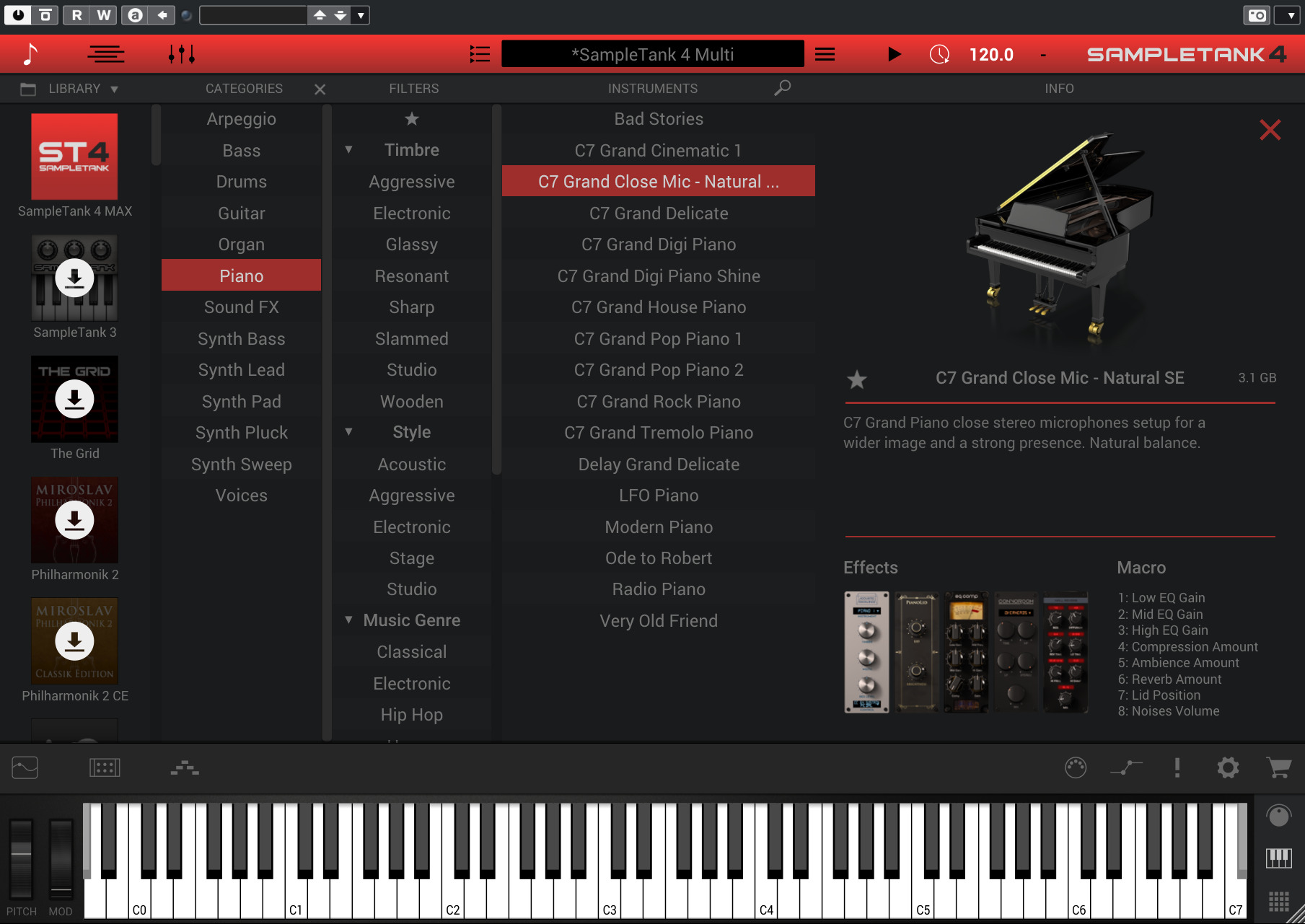
Task: Download the Philharmonik 2 library
Action: click(x=74, y=520)
